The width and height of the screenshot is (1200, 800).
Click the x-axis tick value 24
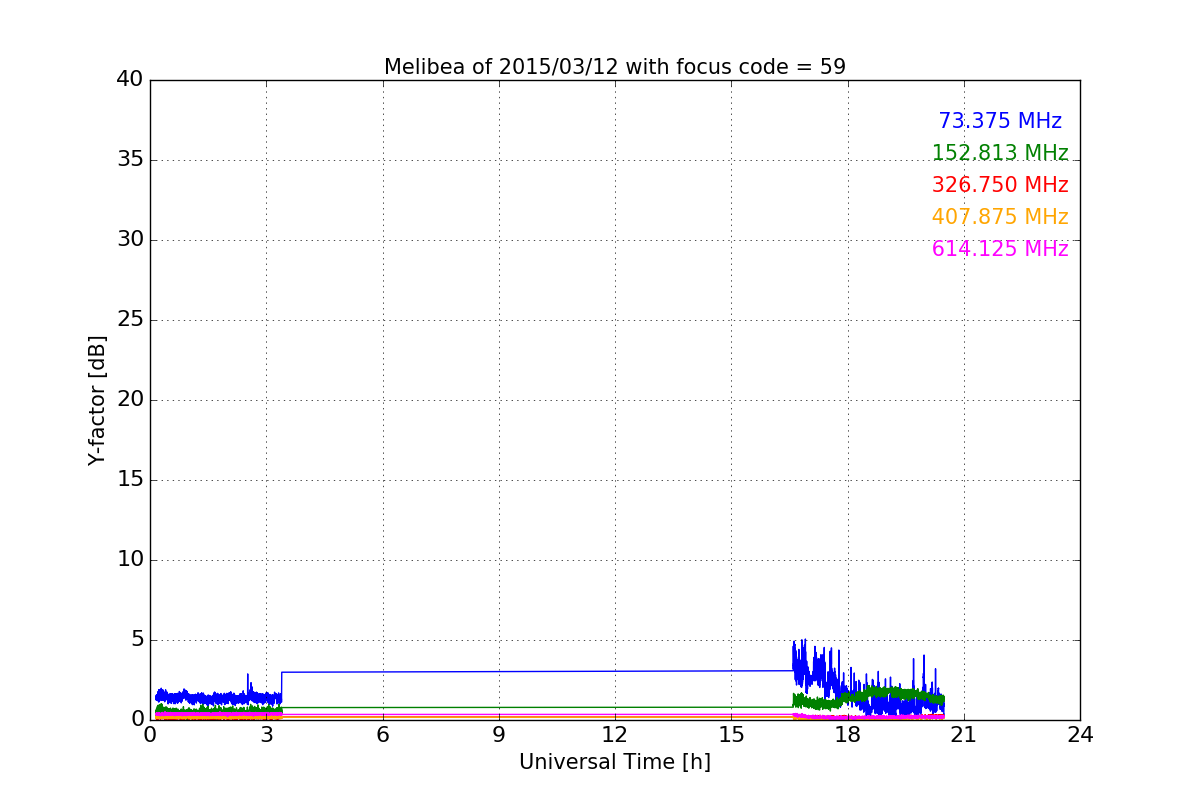pos(1080,734)
